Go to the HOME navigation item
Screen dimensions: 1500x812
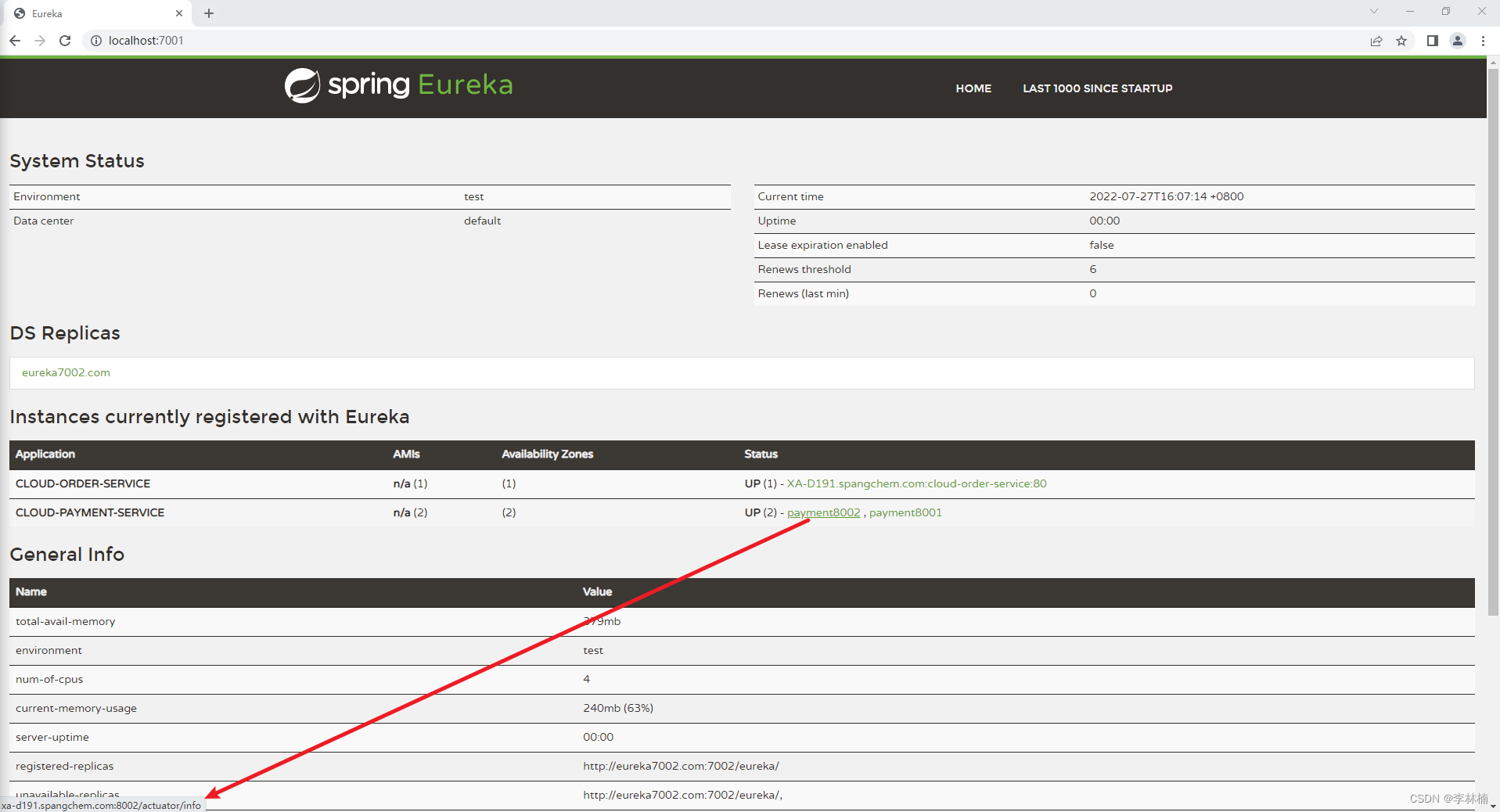(x=973, y=88)
